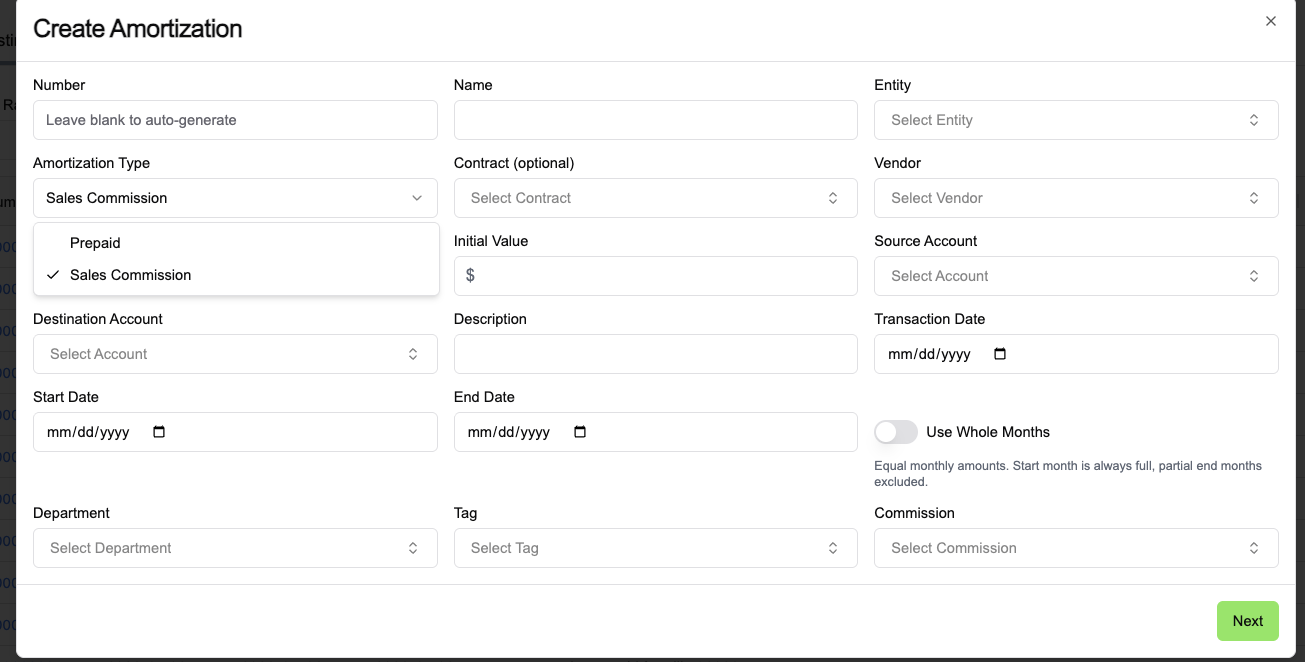Open the End Date calendar picker icon
Screen dimensions: 1305x662
tap(580, 432)
